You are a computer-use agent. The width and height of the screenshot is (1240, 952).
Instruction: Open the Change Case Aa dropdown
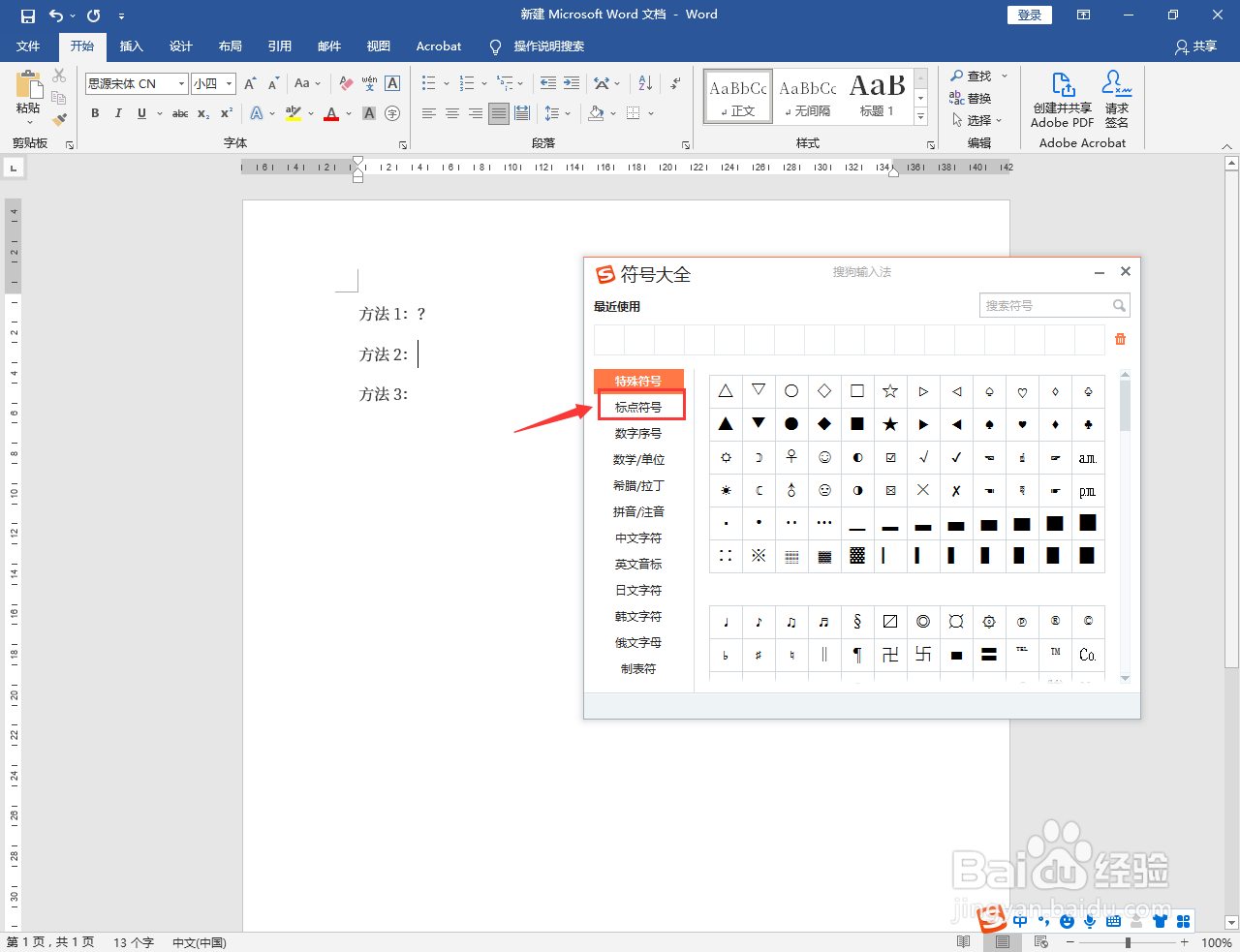click(x=307, y=84)
